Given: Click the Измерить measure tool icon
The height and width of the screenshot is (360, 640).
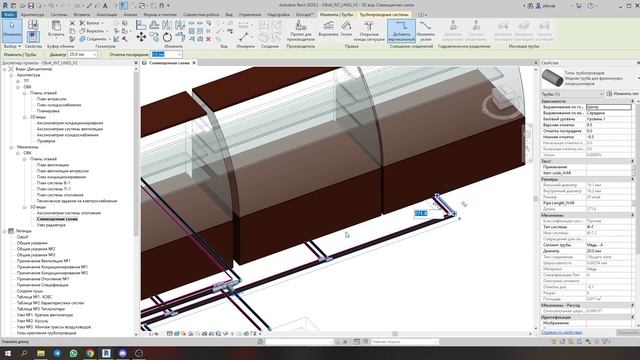Looking at the screenshot, I should click(244, 37).
